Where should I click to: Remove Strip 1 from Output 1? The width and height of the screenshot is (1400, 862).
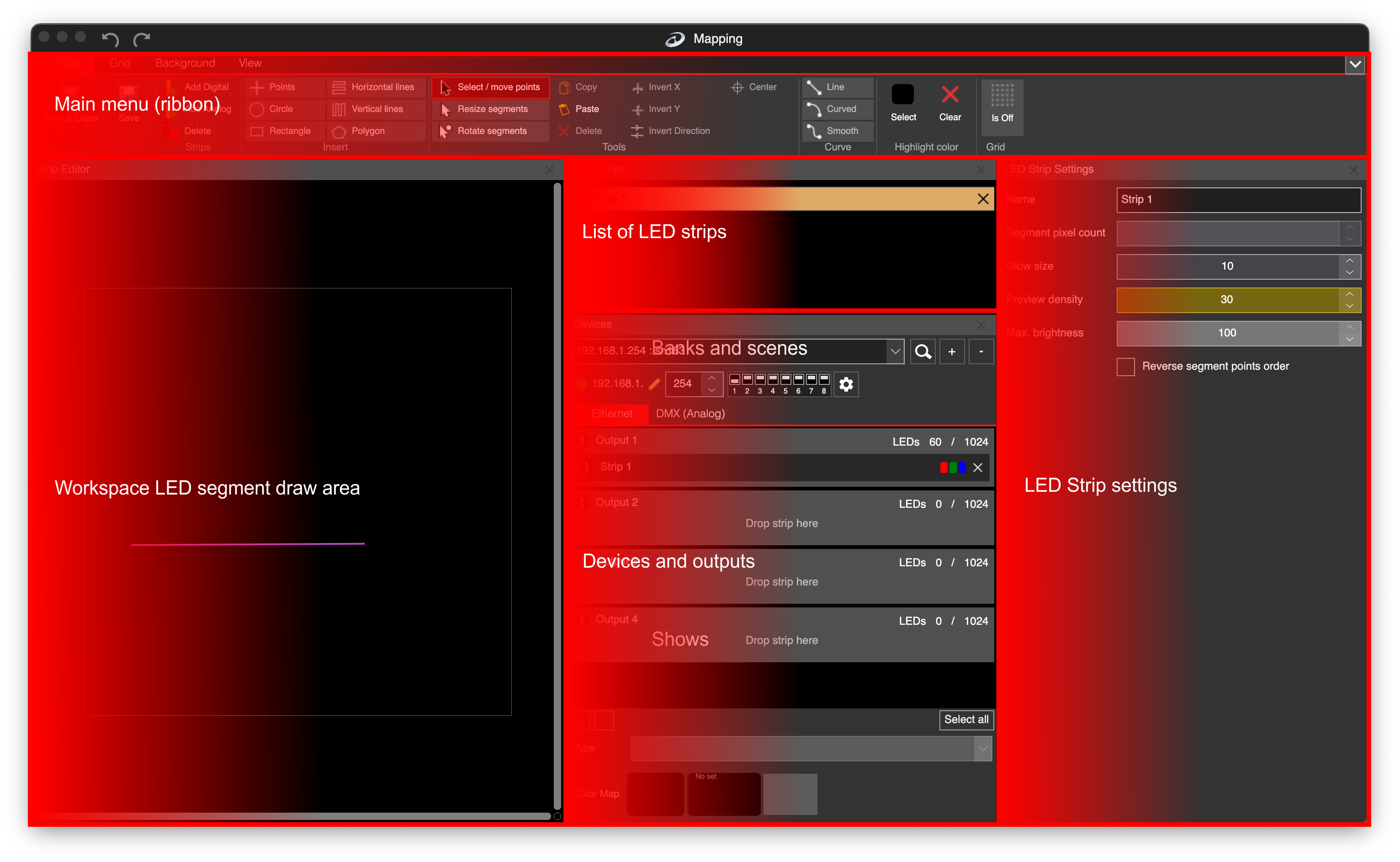tap(978, 468)
